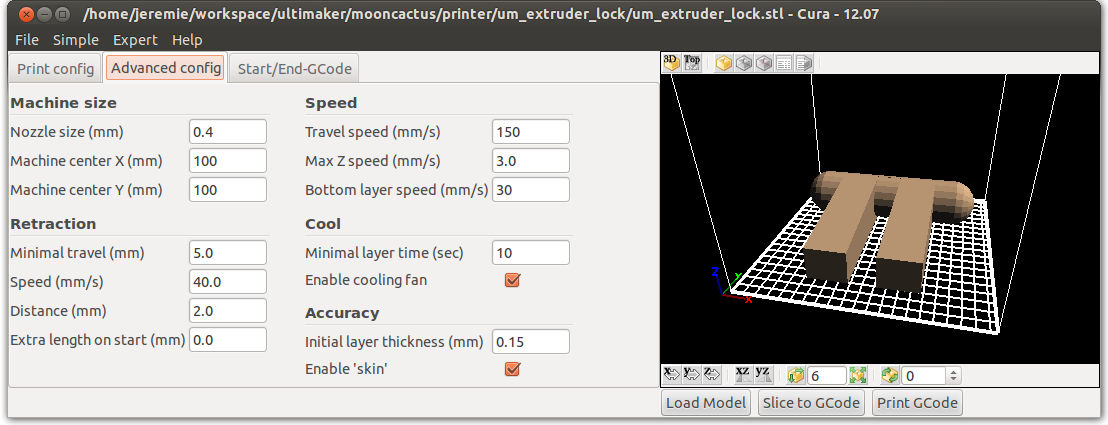1108x425 pixels.
Task: Swap the model's XZ axes
Action: [742, 375]
